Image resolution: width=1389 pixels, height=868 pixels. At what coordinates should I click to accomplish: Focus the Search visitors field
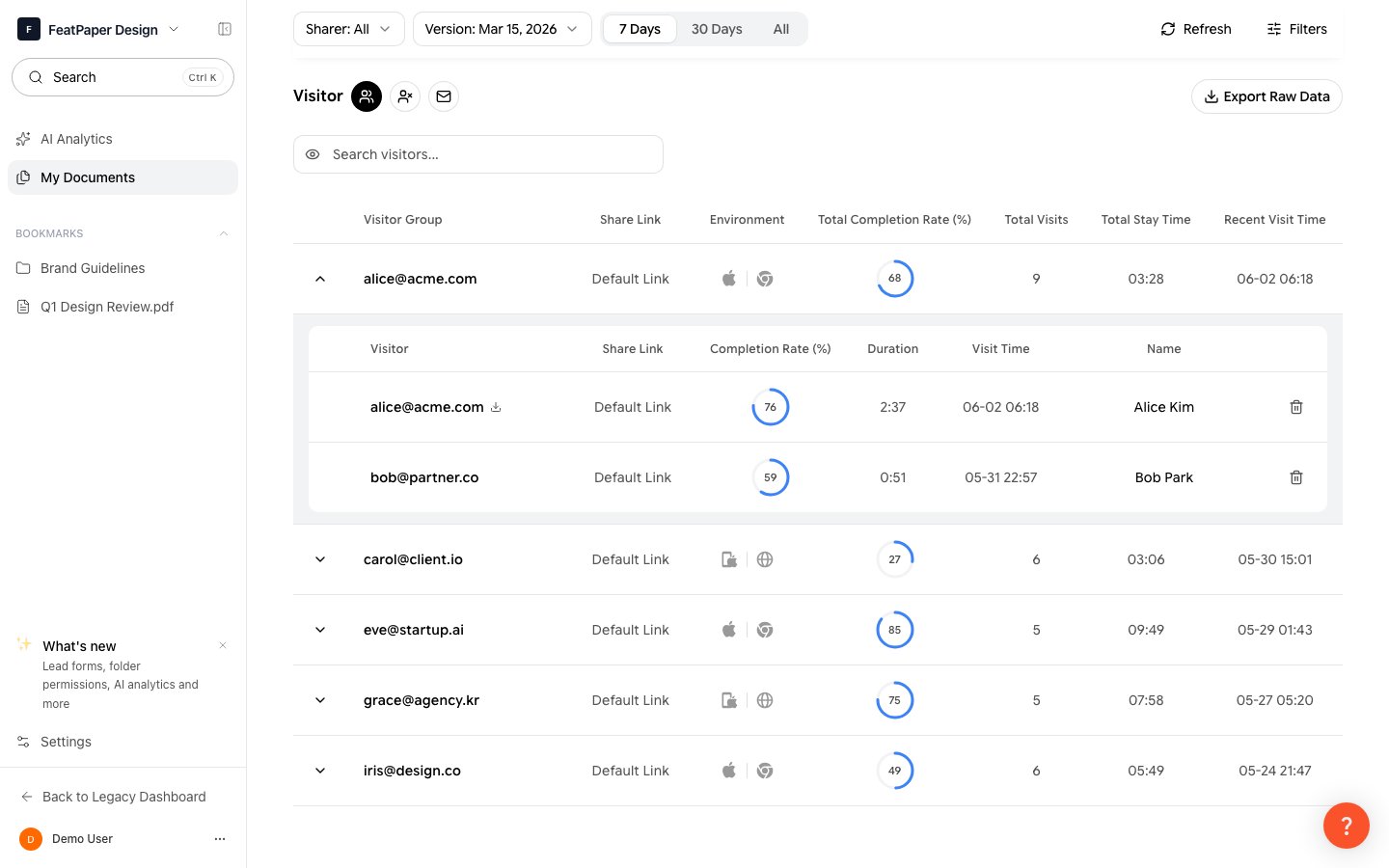click(478, 154)
